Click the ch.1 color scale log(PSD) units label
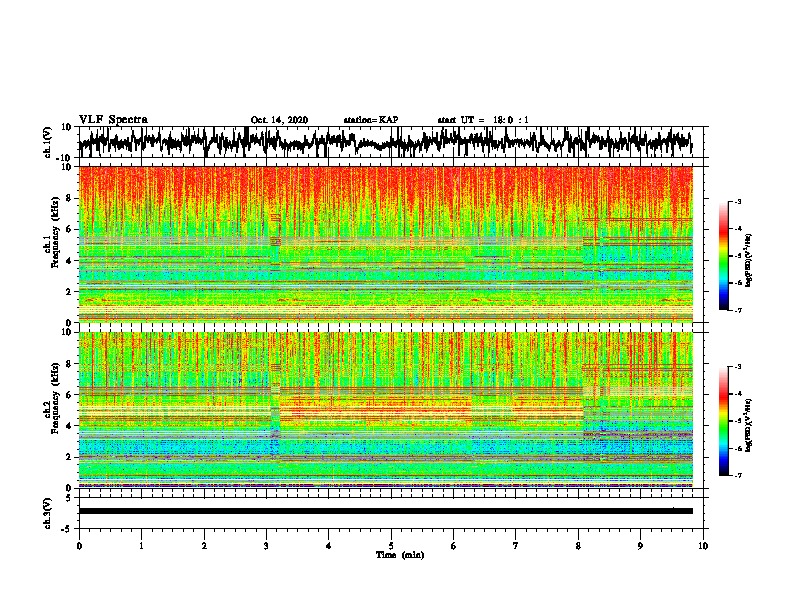This screenshot has height=612, width=792. tap(748, 261)
